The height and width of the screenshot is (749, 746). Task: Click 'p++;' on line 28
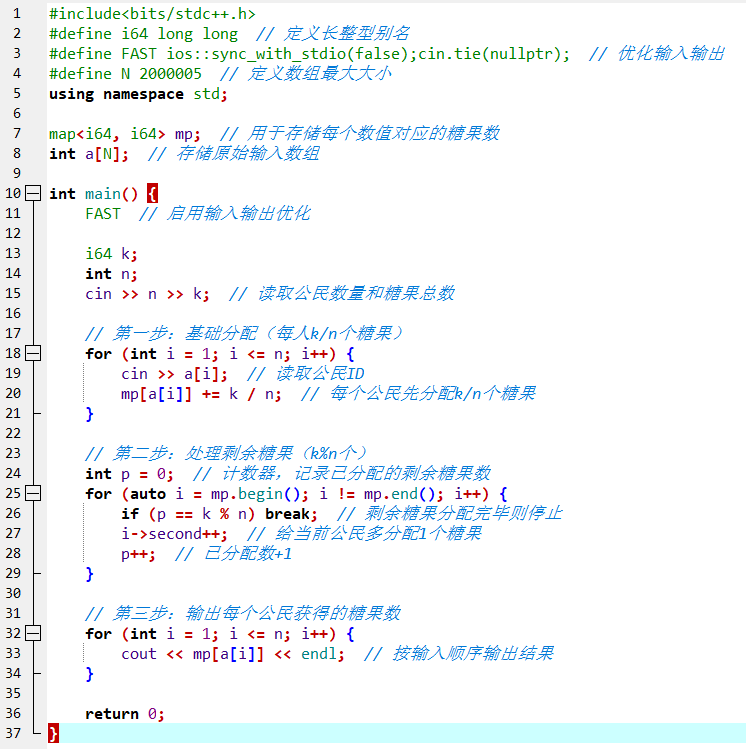(138, 554)
